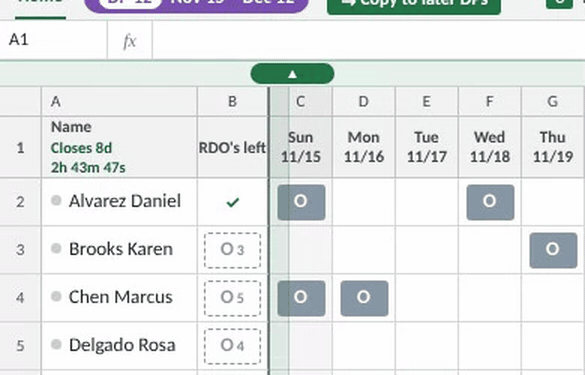Select row 4 header
This screenshot has width=585, height=375.
pos(21,298)
